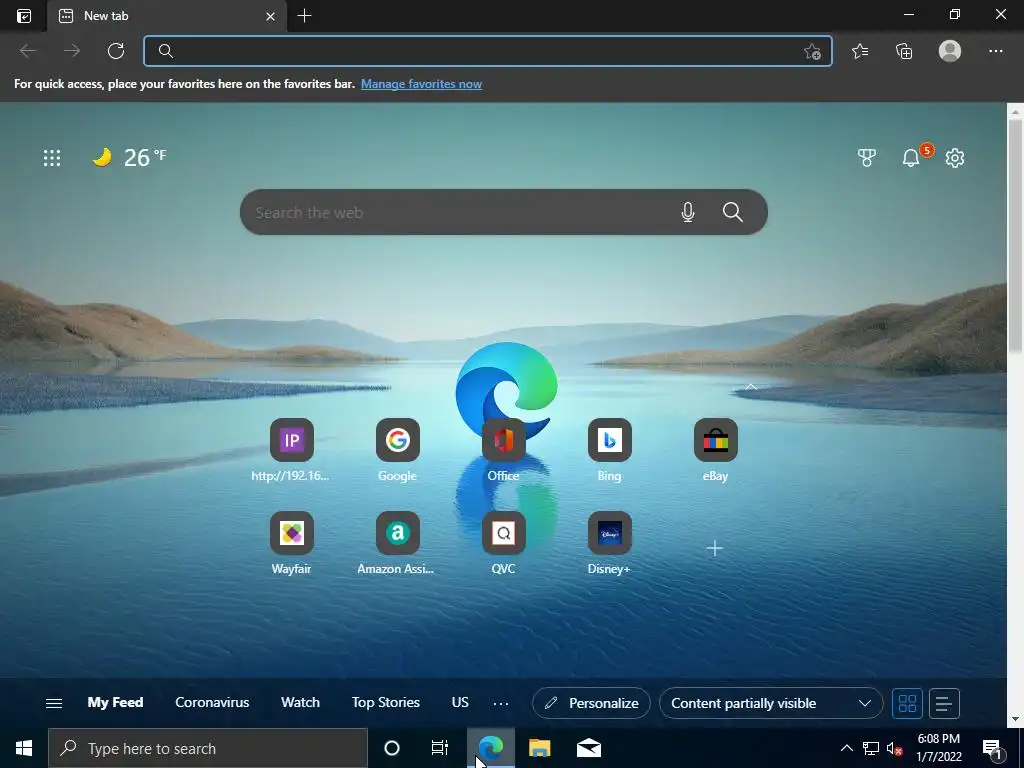Viewport: 1024px width, 768px height.
Task: Open the Favorites list icon
Action: [860, 51]
